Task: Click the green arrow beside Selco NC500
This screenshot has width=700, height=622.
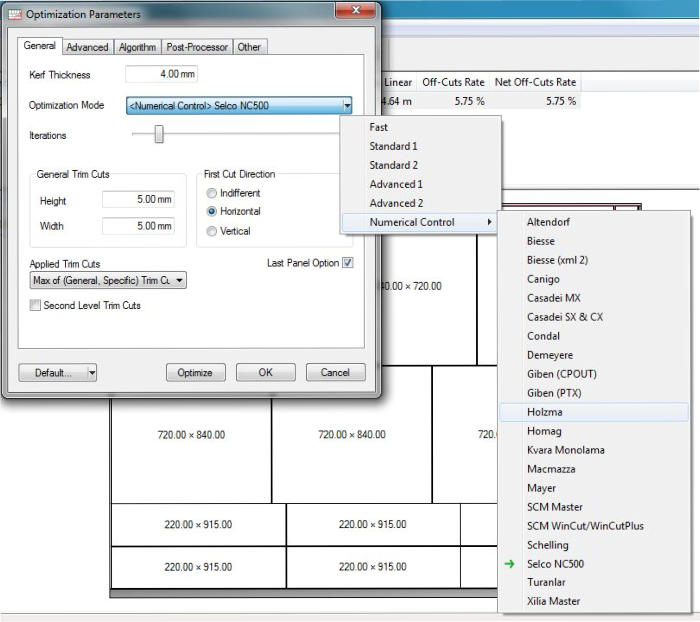Action: pos(511,564)
